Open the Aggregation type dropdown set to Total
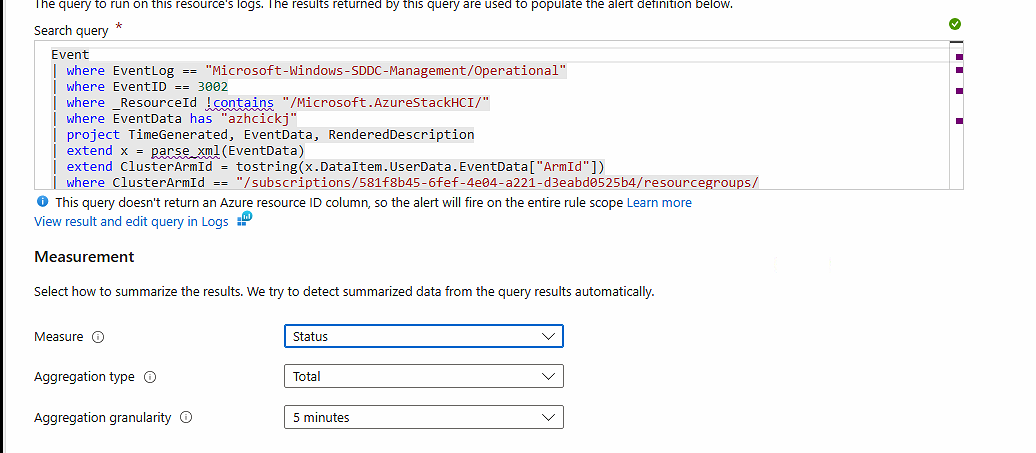 click(x=423, y=377)
